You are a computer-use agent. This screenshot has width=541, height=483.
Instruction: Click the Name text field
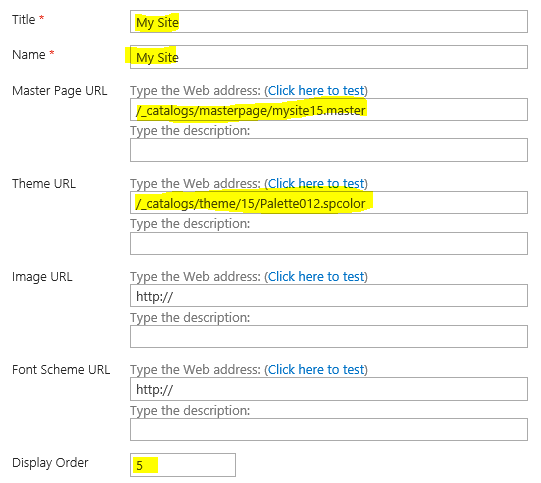(328, 57)
